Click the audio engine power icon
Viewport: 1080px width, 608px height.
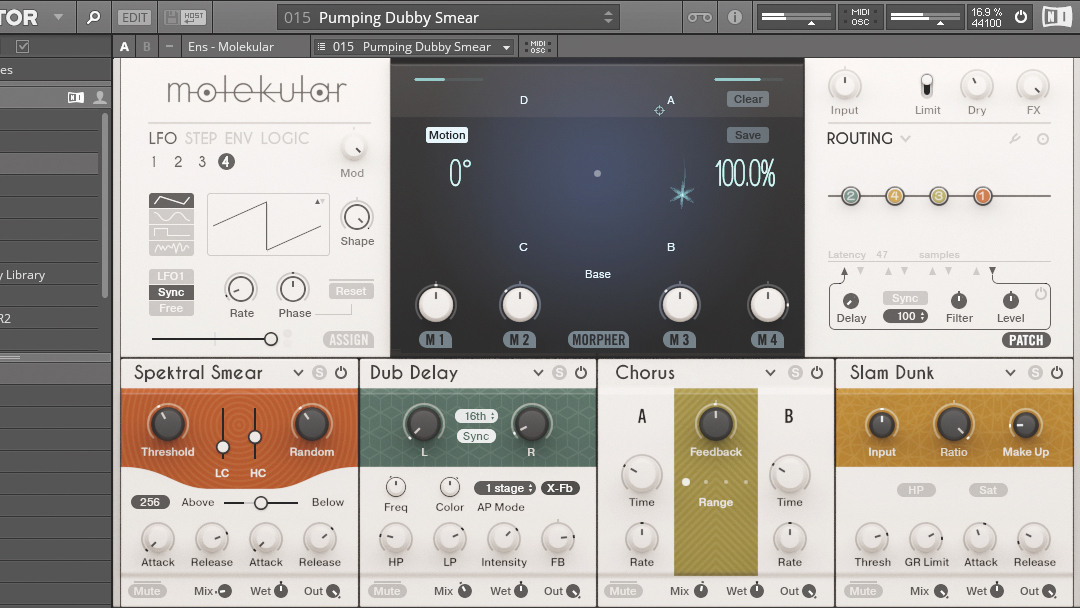pos(1021,17)
